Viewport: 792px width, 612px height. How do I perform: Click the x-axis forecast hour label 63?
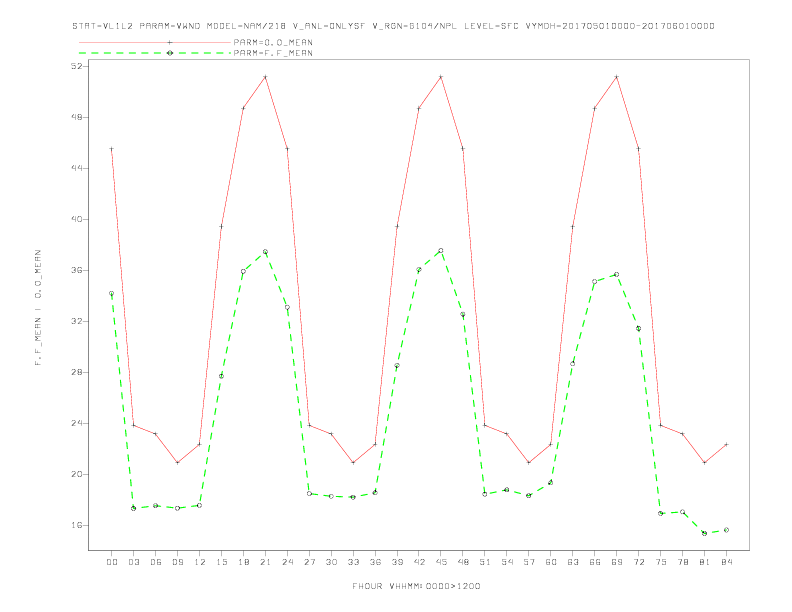[573, 562]
